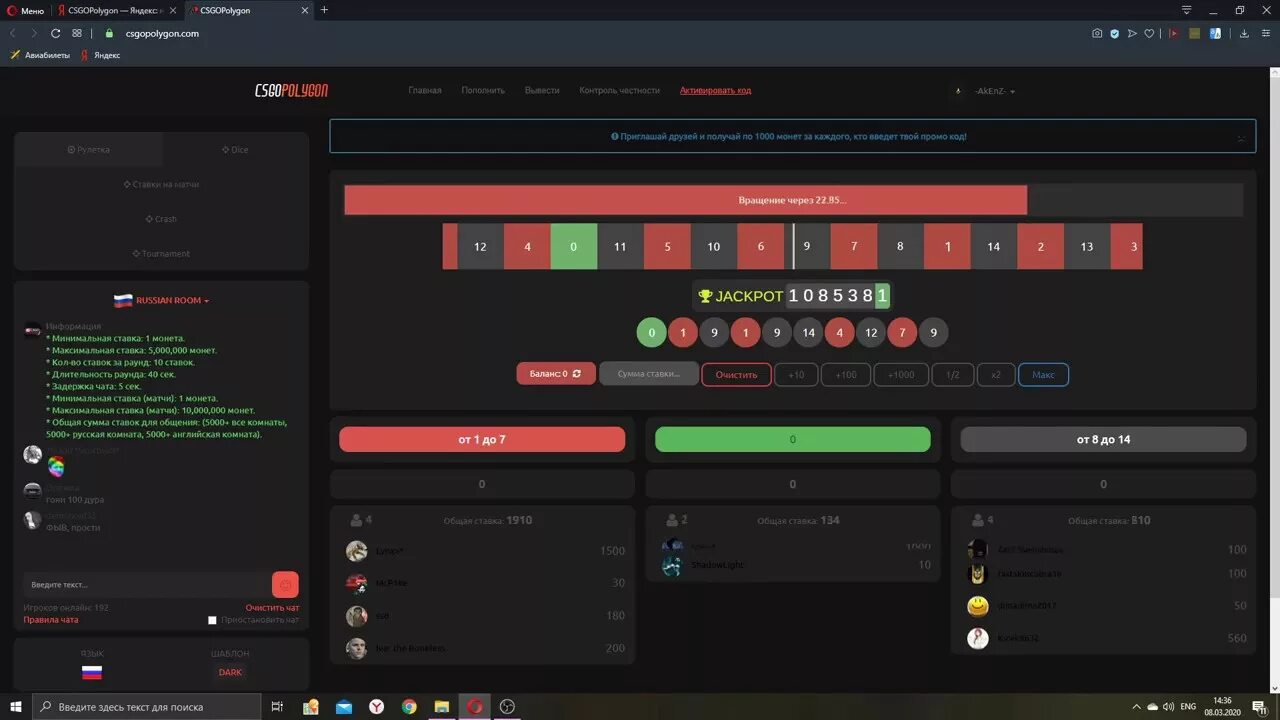Reload the page in browser toolbar

click(56, 33)
